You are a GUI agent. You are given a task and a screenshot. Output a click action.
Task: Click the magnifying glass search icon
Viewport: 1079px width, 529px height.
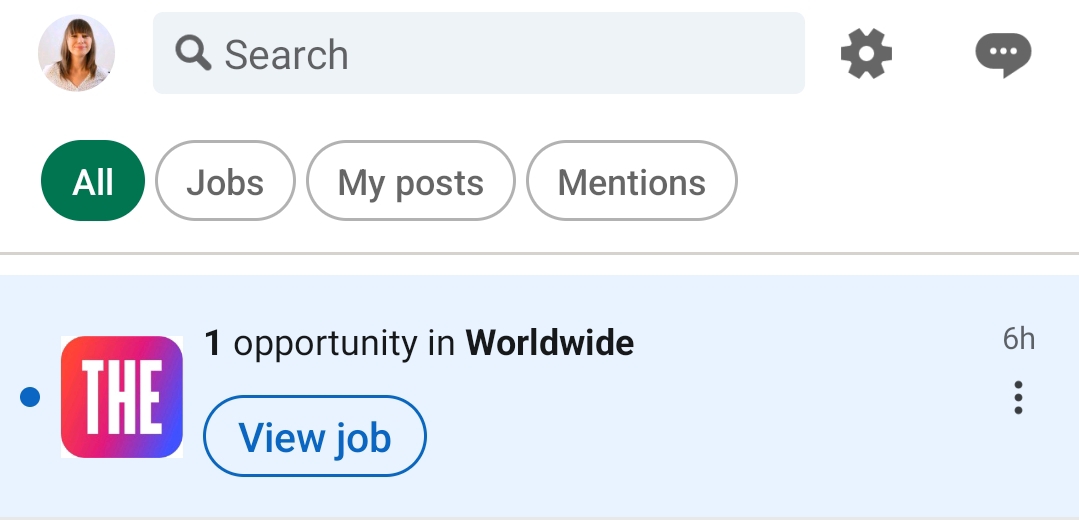192,53
